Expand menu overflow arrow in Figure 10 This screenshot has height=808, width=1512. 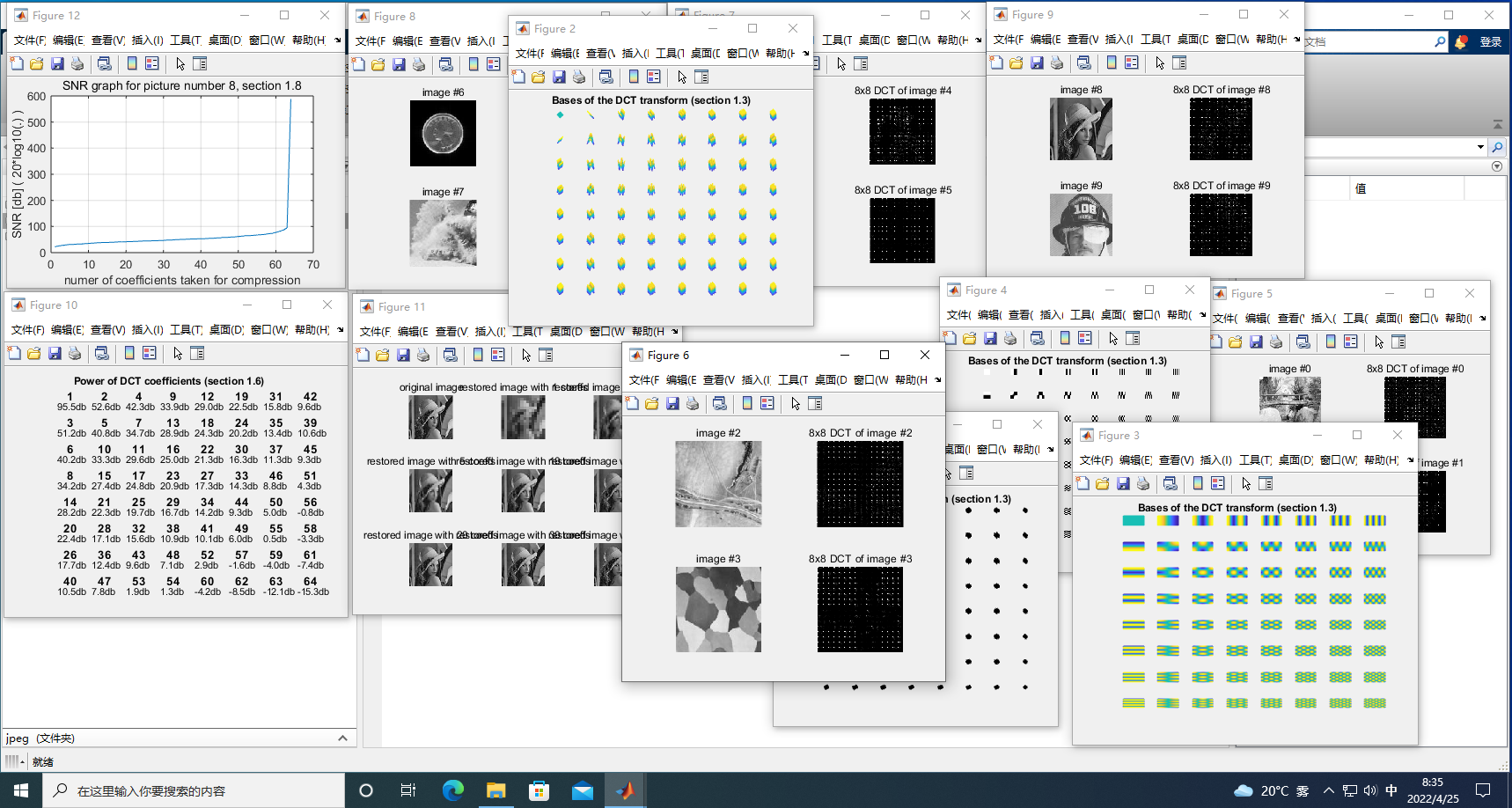click(x=340, y=329)
